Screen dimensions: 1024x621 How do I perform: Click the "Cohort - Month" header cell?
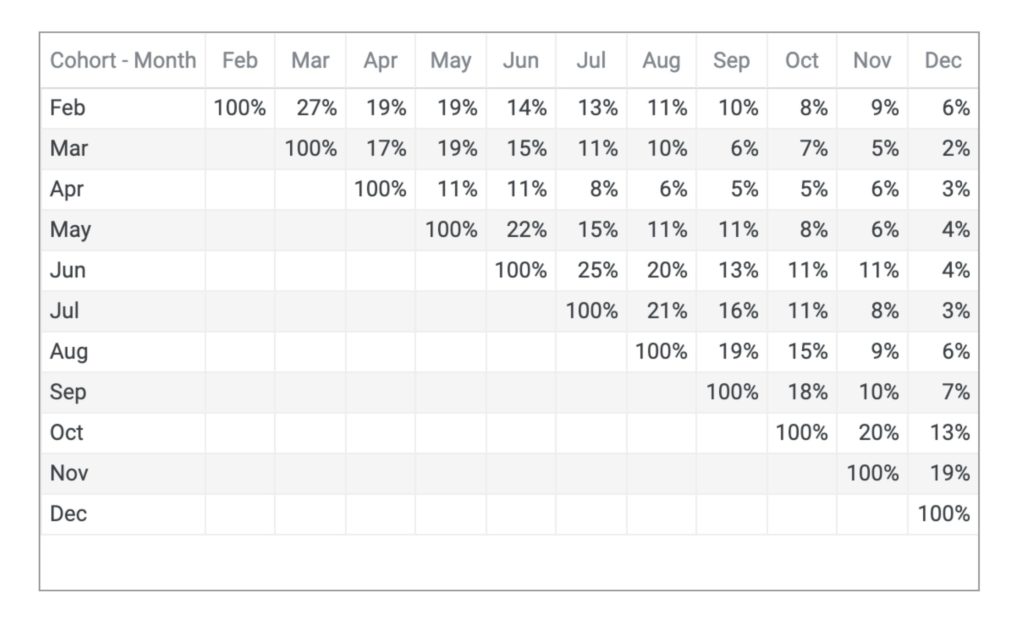(x=123, y=60)
